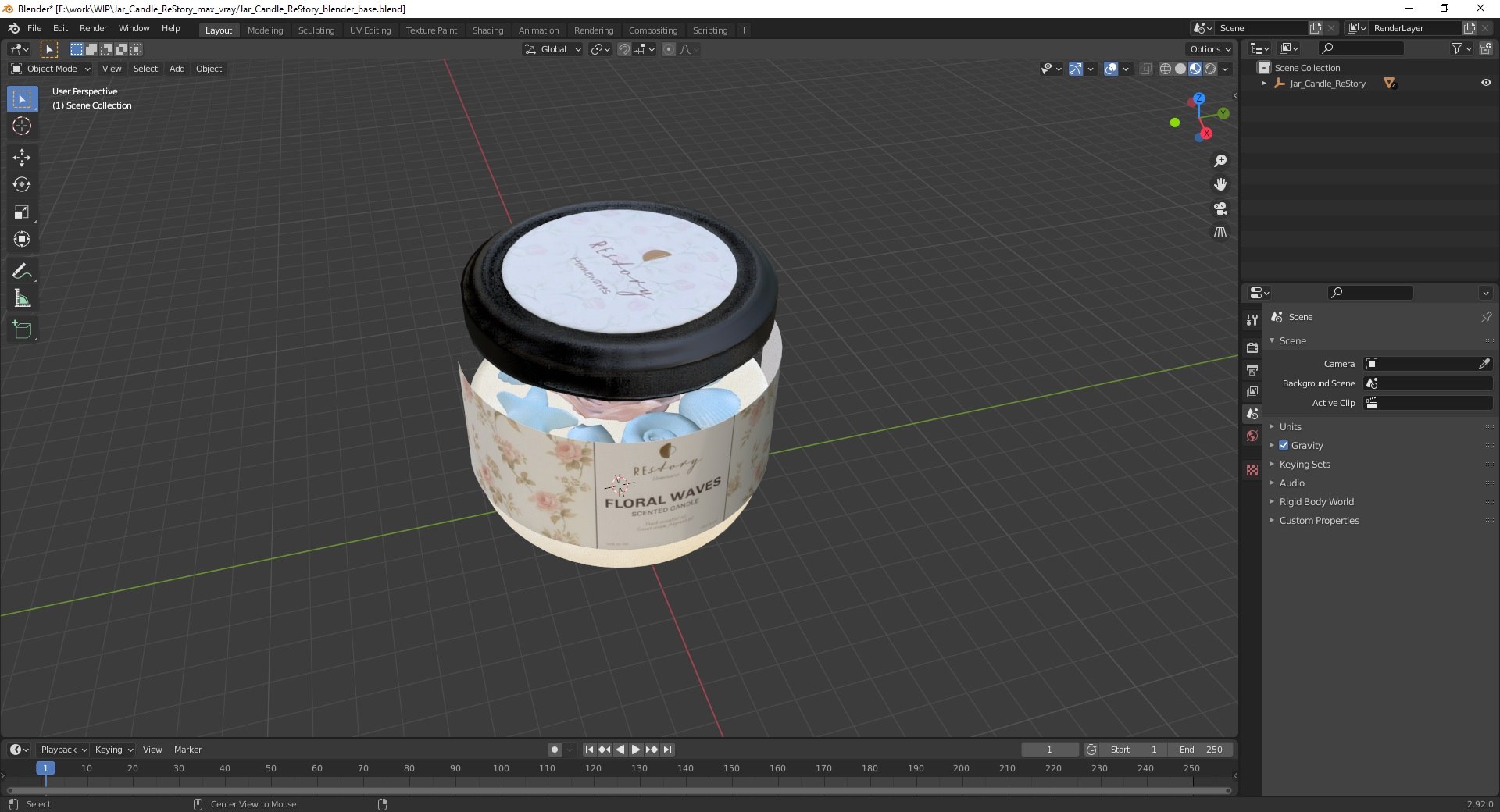Open the Render menu

coord(93,28)
